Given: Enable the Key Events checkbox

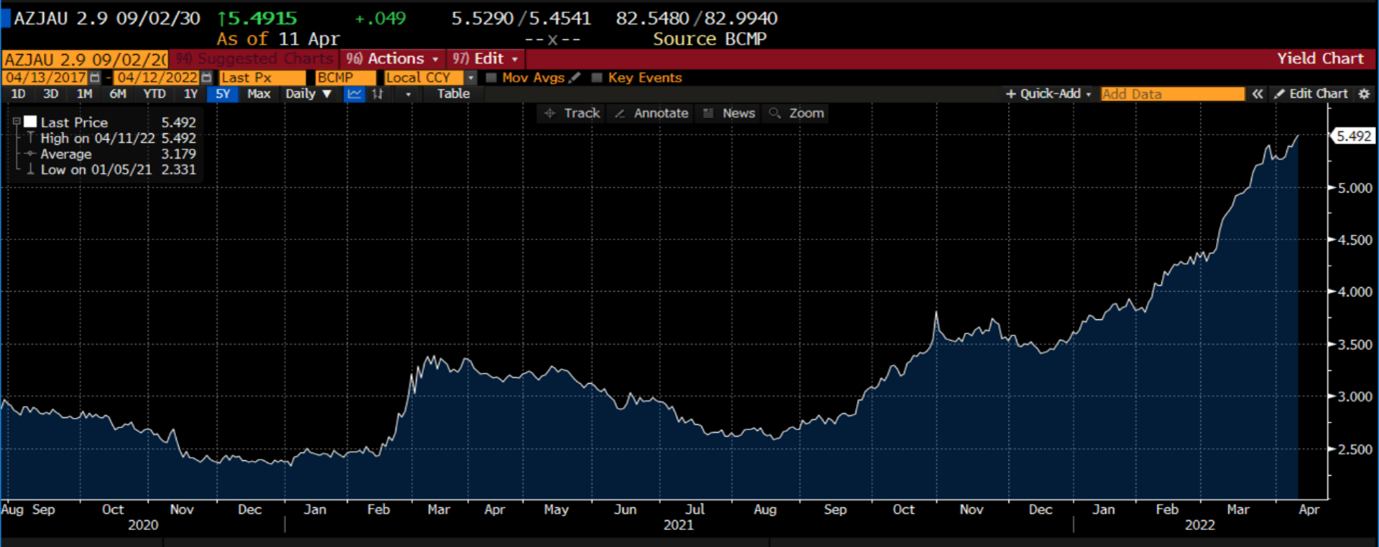Looking at the screenshot, I should 597,78.
